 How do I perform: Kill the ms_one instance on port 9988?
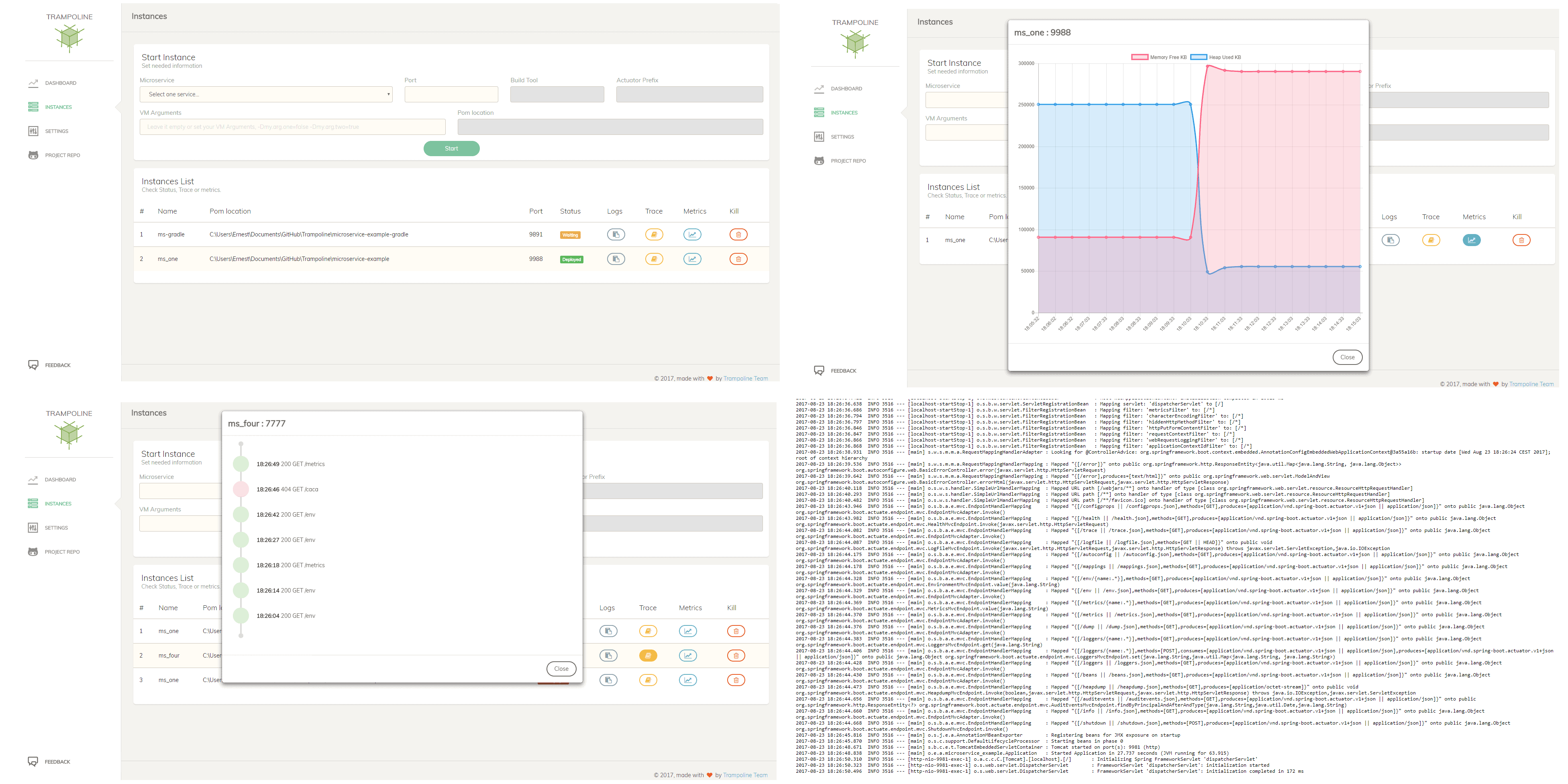point(738,259)
